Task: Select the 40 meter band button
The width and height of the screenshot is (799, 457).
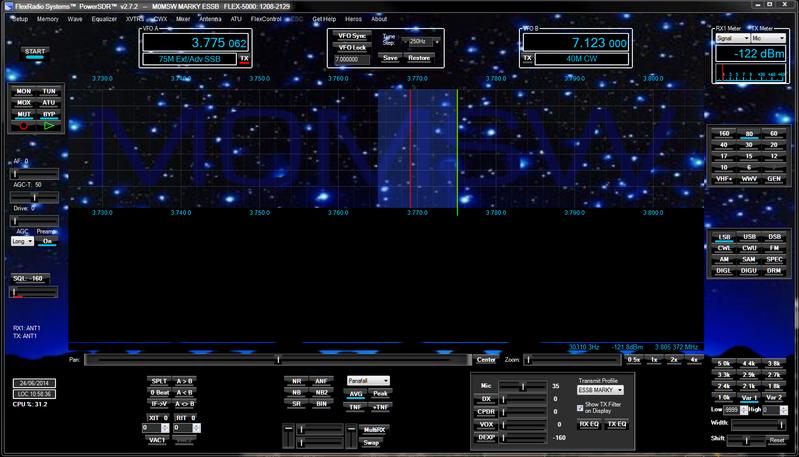Action: [724, 145]
